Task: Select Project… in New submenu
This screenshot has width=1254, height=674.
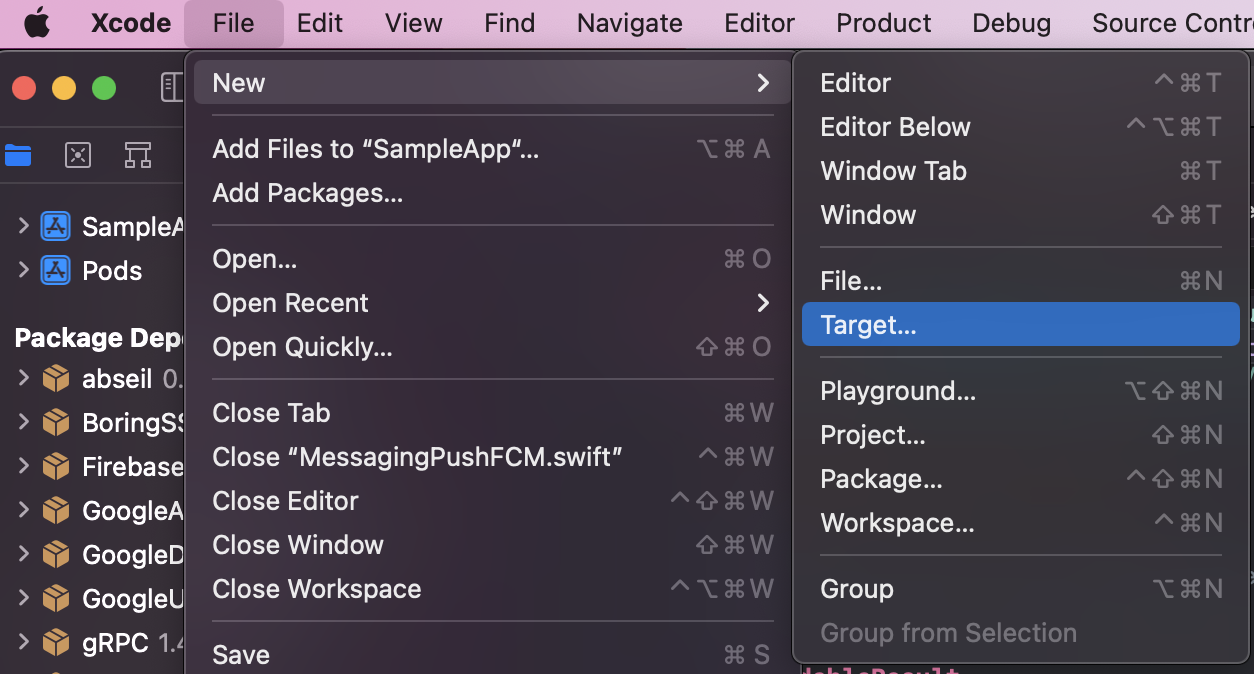Action: coord(1021,435)
